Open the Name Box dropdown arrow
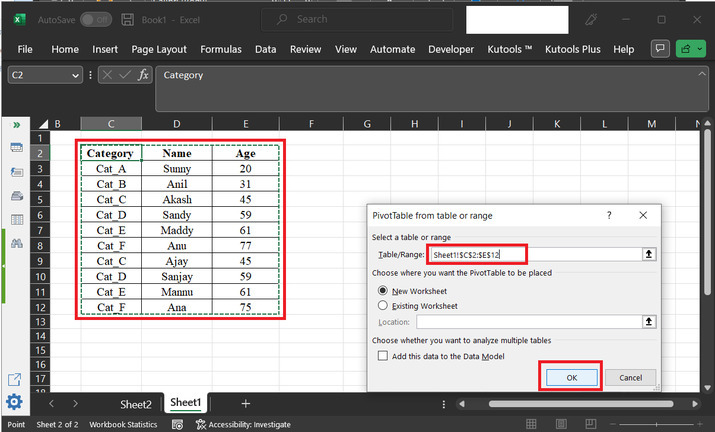This screenshot has width=715, height=432. pos(76,75)
